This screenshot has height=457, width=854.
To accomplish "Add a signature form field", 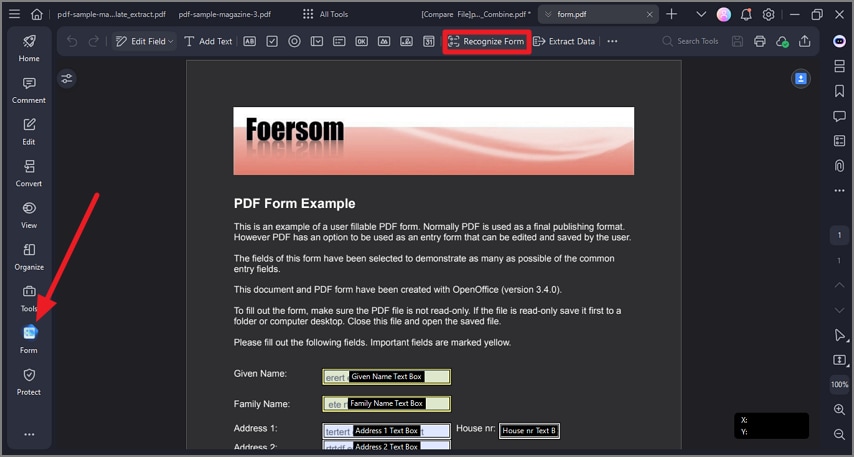I will [406, 41].
